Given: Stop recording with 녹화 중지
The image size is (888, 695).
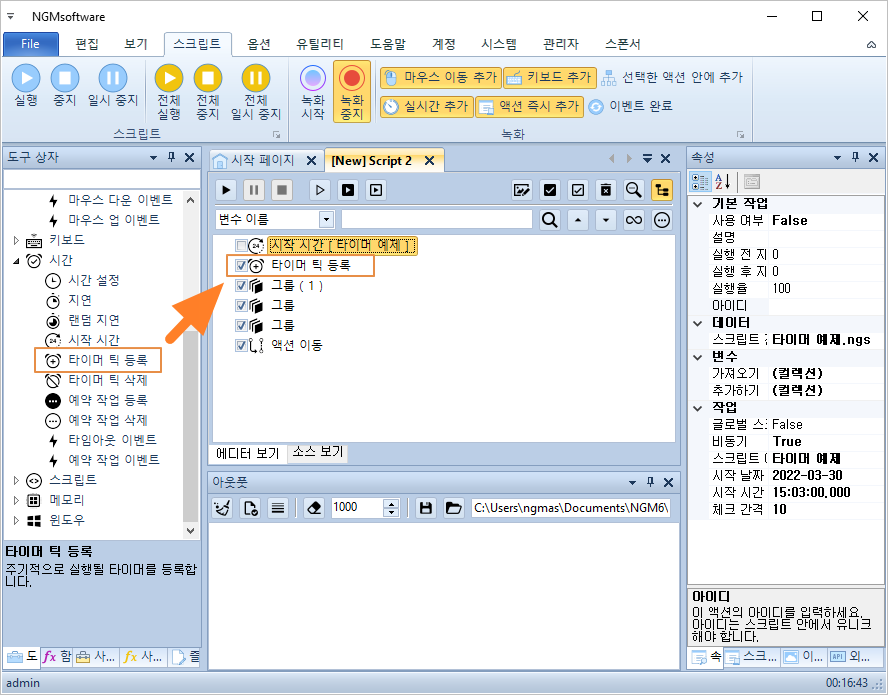Looking at the screenshot, I should [x=352, y=92].
